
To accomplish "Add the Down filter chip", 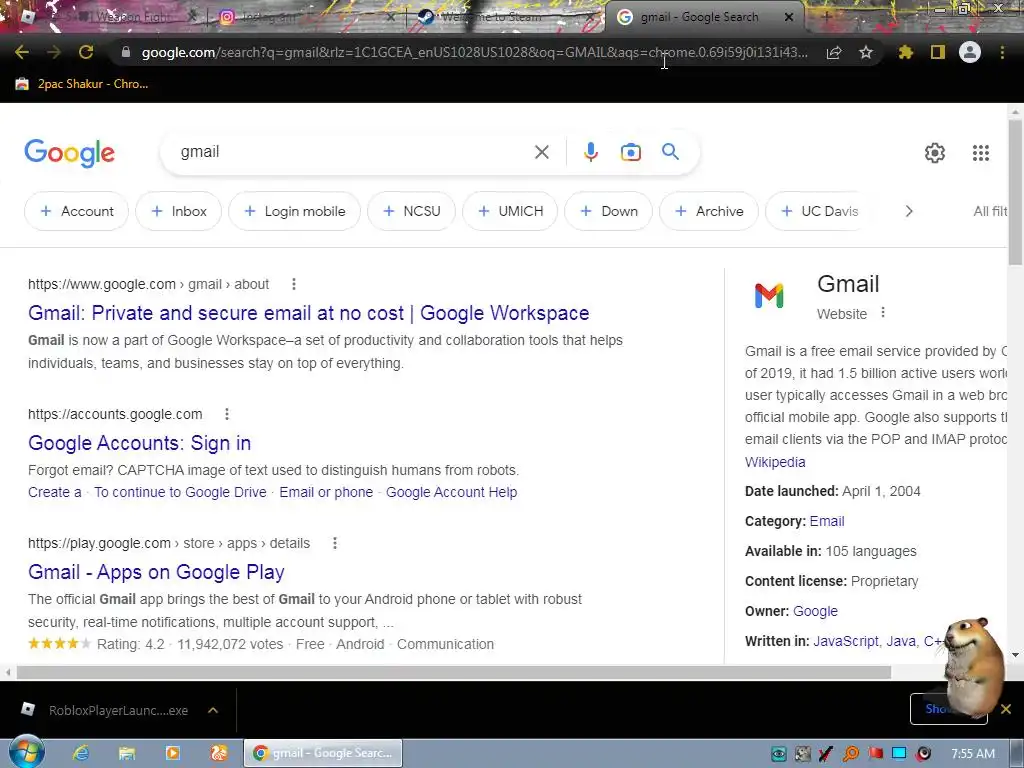I will pos(608,211).
